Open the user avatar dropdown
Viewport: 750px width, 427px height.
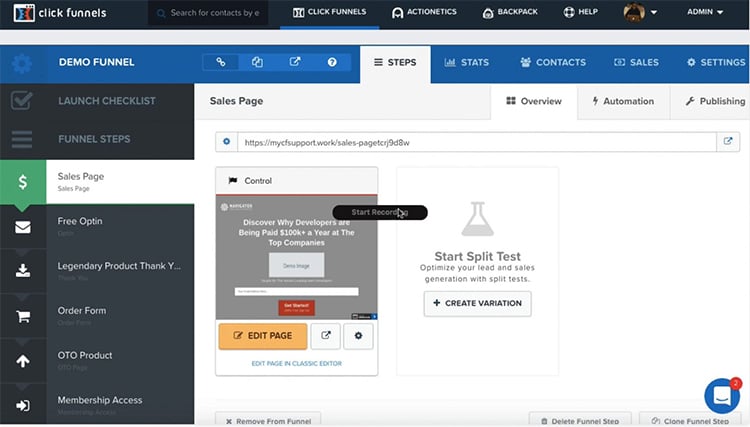(x=640, y=12)
